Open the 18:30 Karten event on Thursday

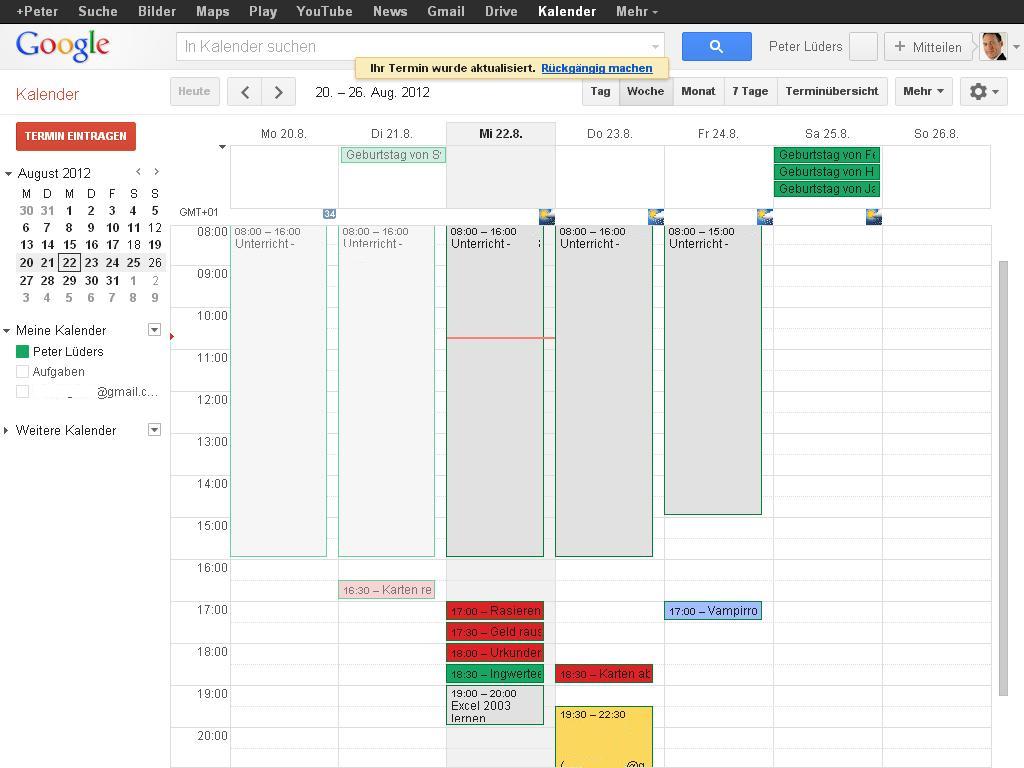604,673
